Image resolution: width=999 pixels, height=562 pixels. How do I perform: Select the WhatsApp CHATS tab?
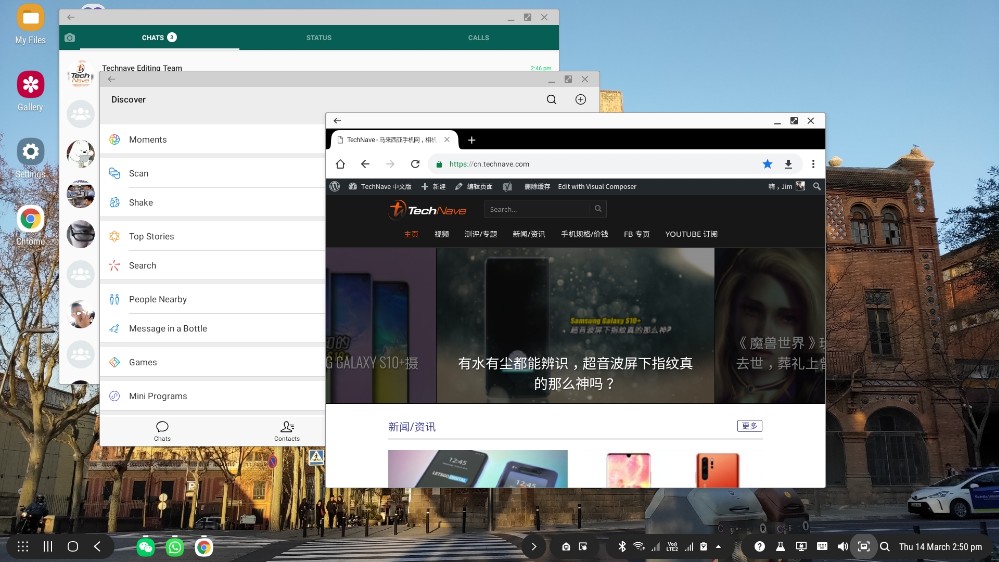click(159, 38)
